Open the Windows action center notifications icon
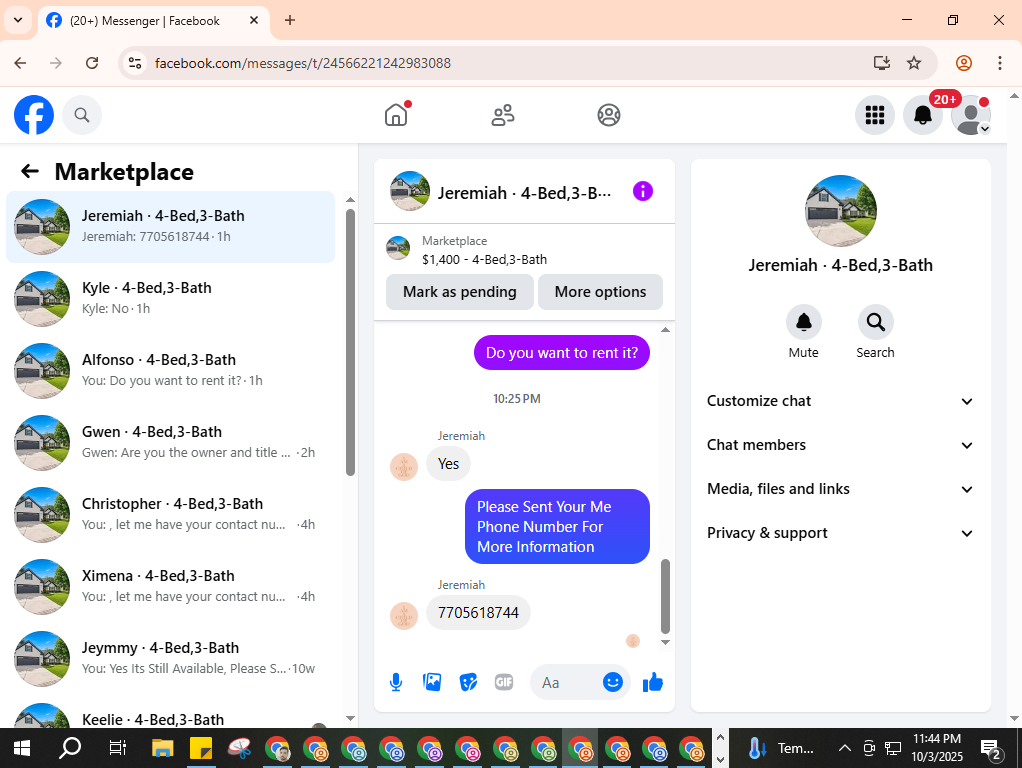Image resolution: width=1022 pixels, height=768 pixels. 990,749
